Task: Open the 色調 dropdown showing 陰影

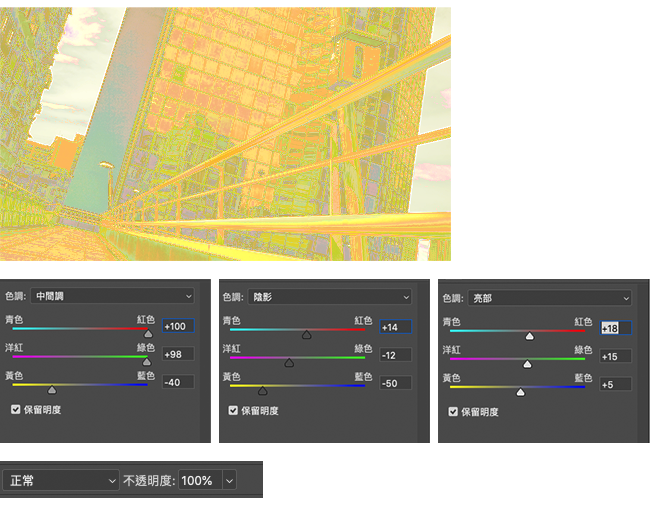Action: tap(330, 297)
